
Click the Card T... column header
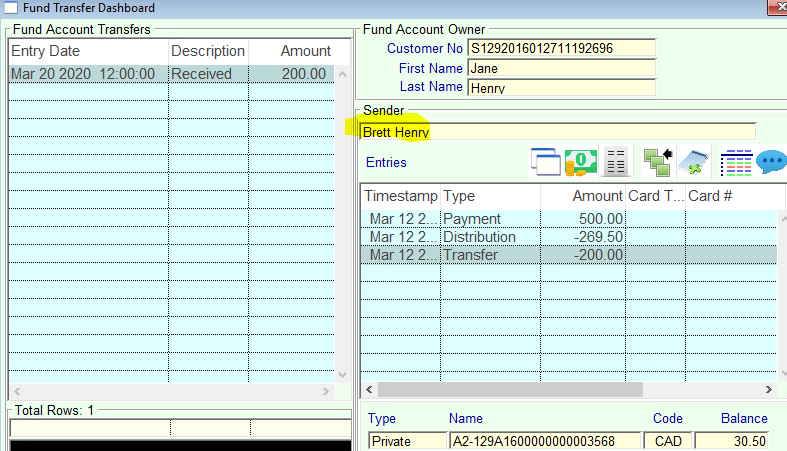click(655, 196)
